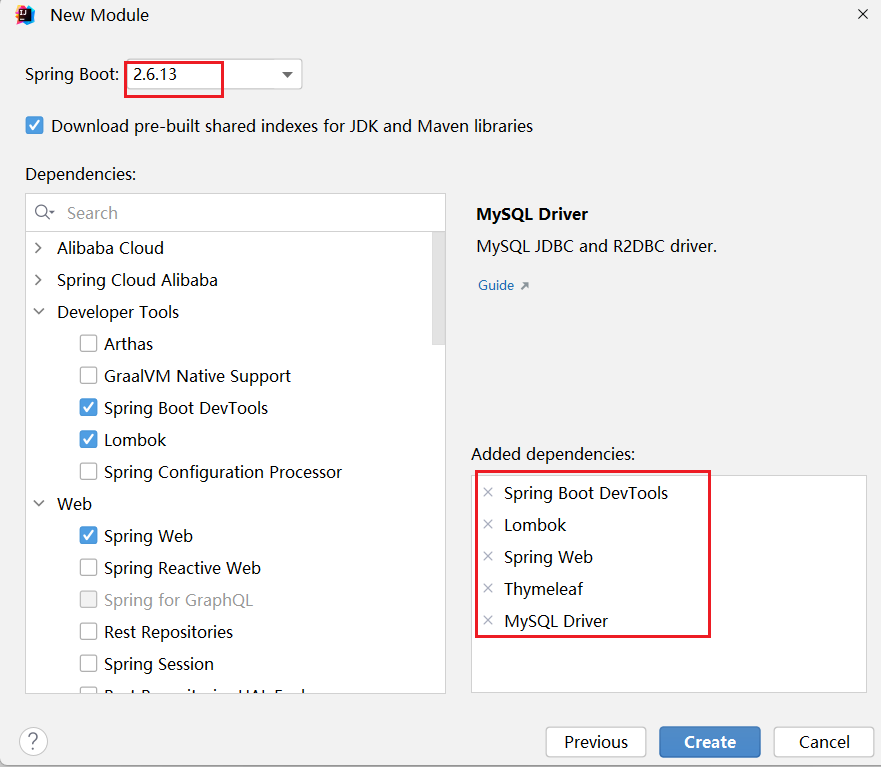Select Spring Web in added dependencies list
Screen dimensions: 881x767
tap(548, 557)
